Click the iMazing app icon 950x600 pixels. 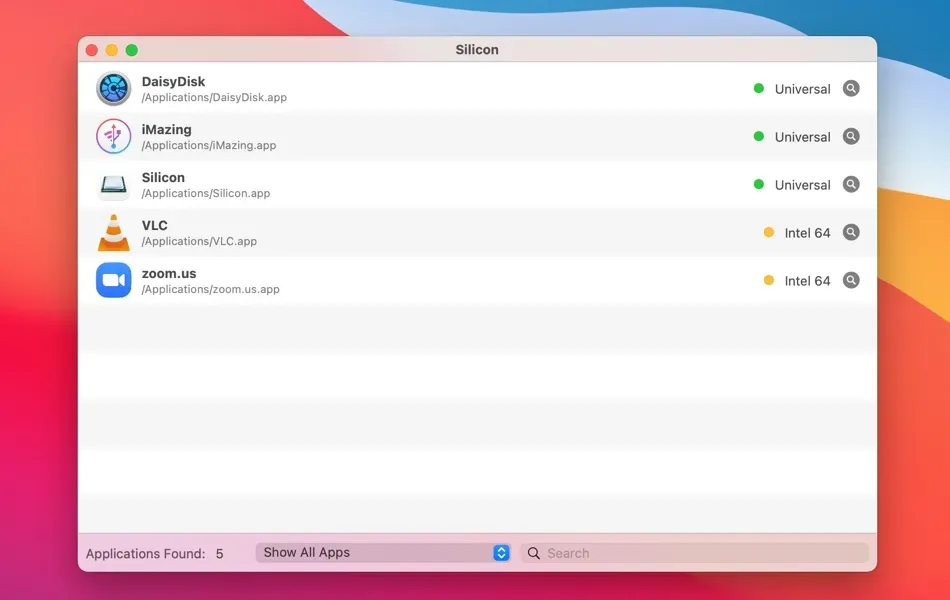coord(113,136)
